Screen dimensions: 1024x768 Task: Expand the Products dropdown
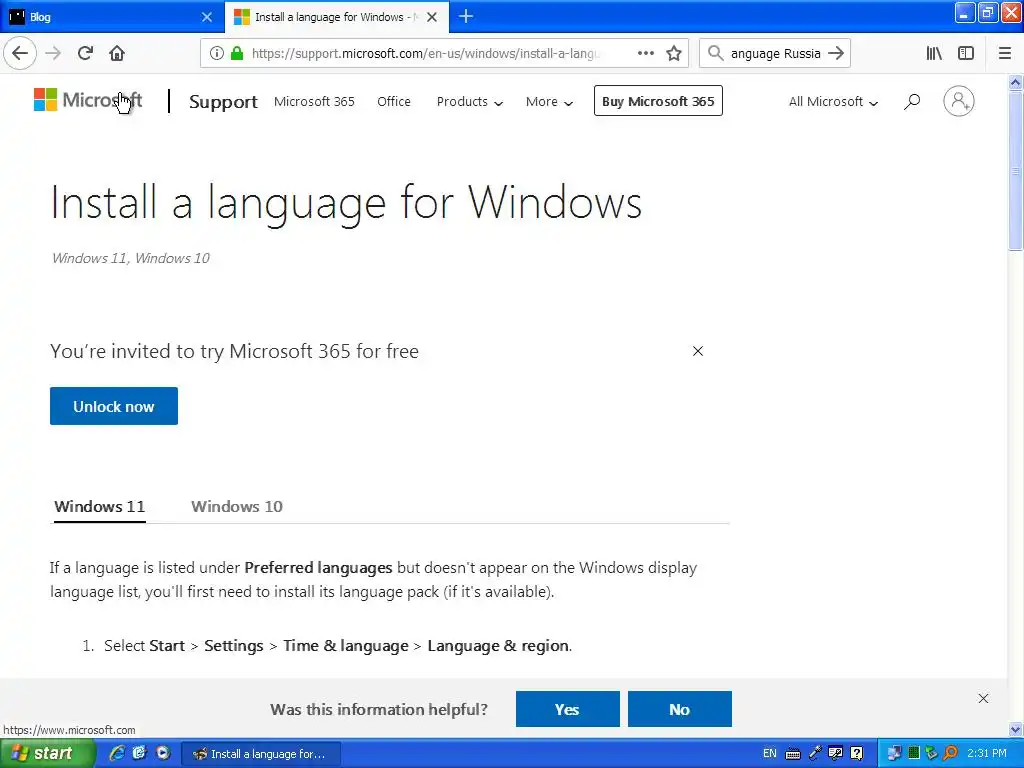[x=470, y=101]
